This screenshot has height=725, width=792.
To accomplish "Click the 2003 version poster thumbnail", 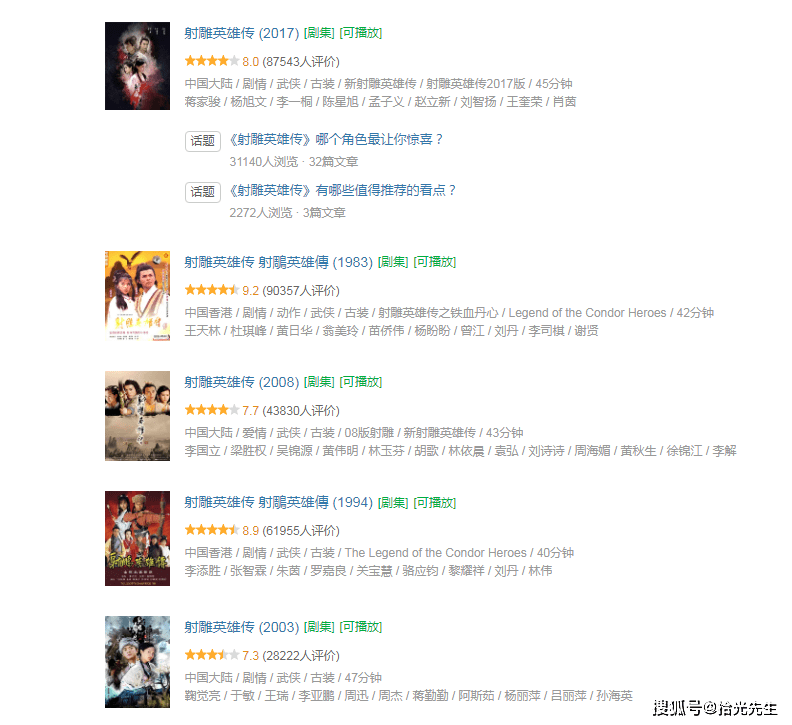I will point(137,662).
